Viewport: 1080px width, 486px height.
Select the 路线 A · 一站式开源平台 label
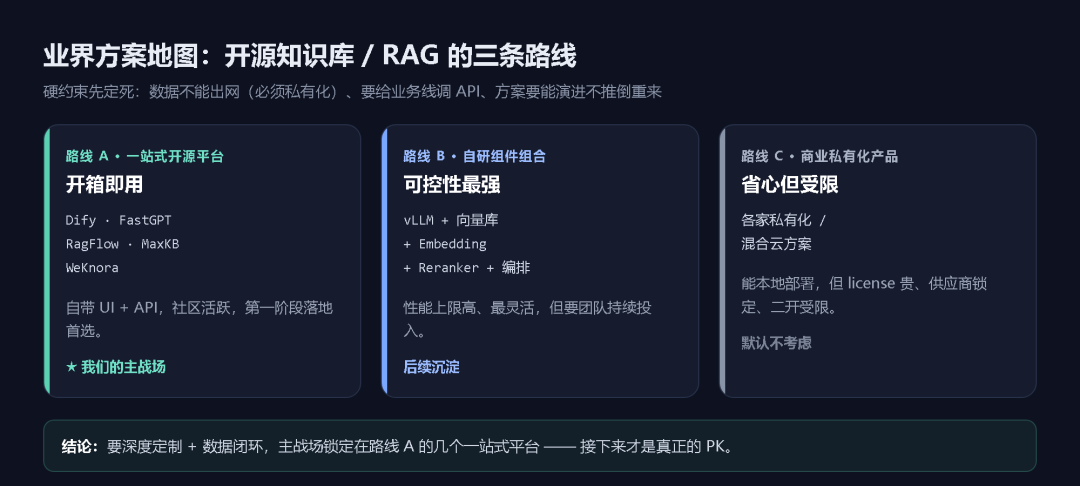click(x=145, y=156)
